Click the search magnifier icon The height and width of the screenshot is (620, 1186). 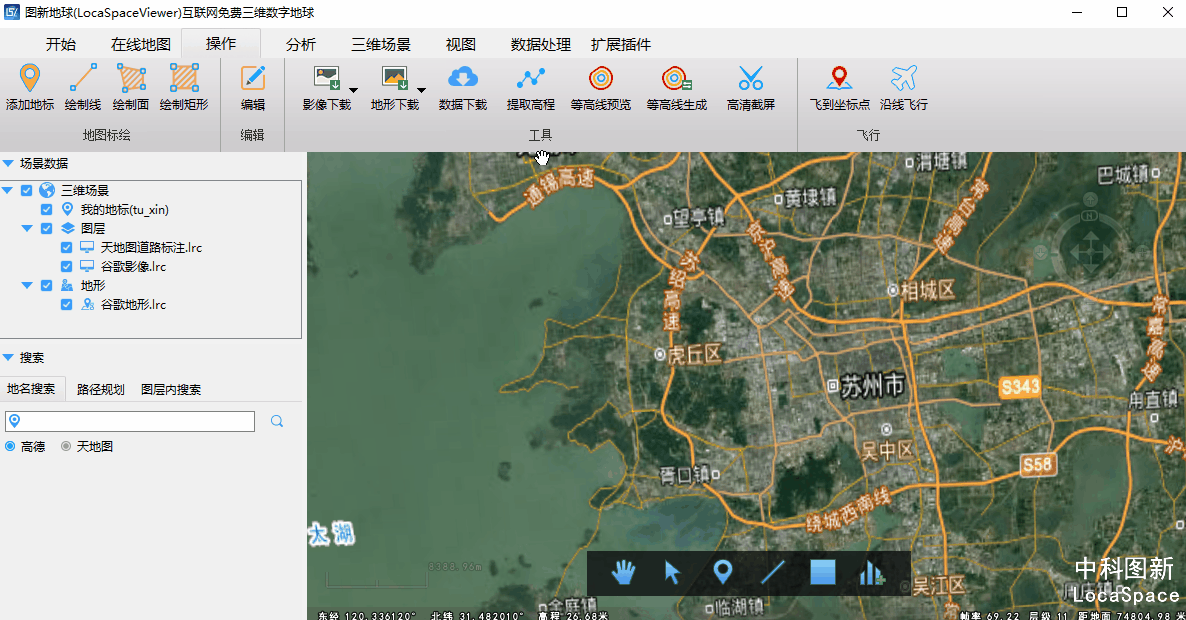[277, 421]
